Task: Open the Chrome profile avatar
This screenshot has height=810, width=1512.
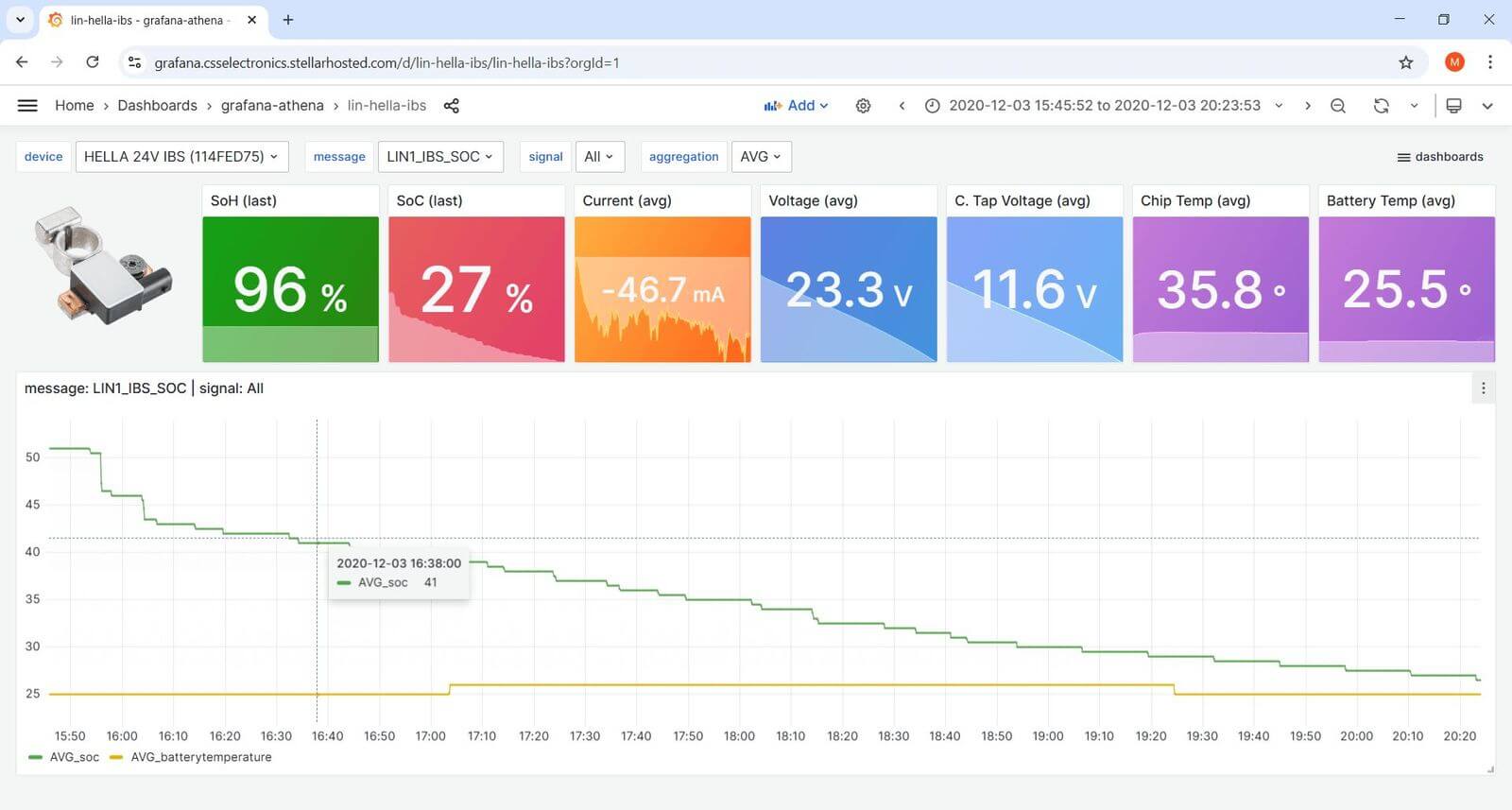Action: click(1454, 62)
